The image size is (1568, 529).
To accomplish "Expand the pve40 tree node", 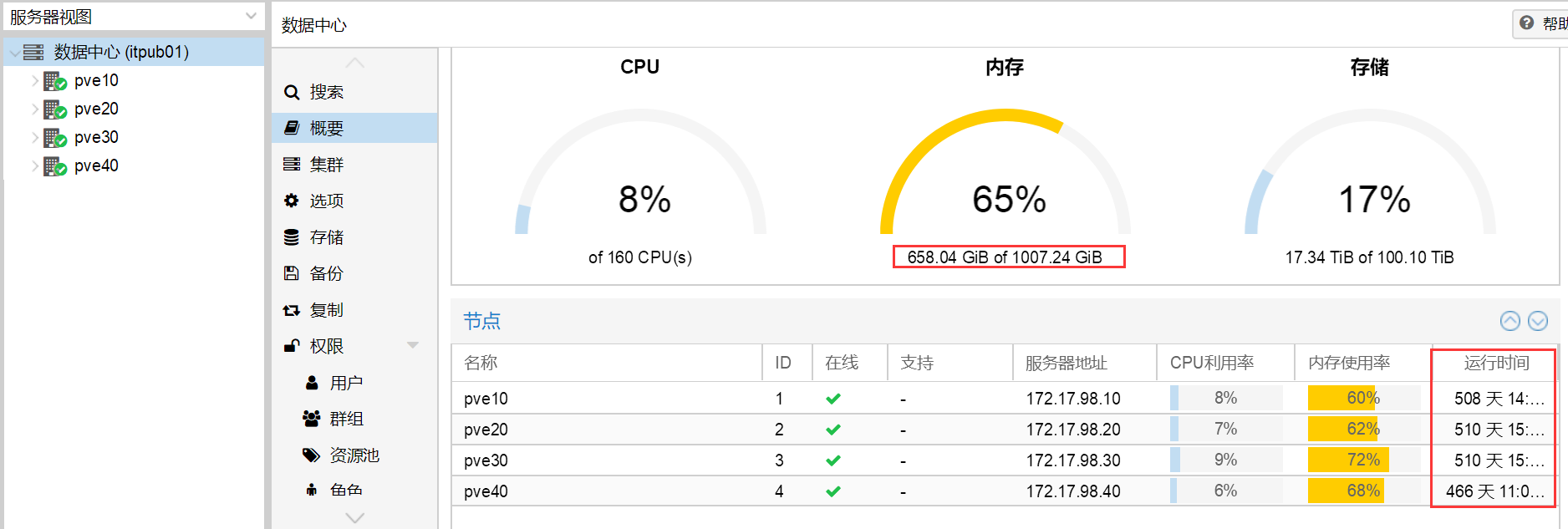I will point(35,166).
